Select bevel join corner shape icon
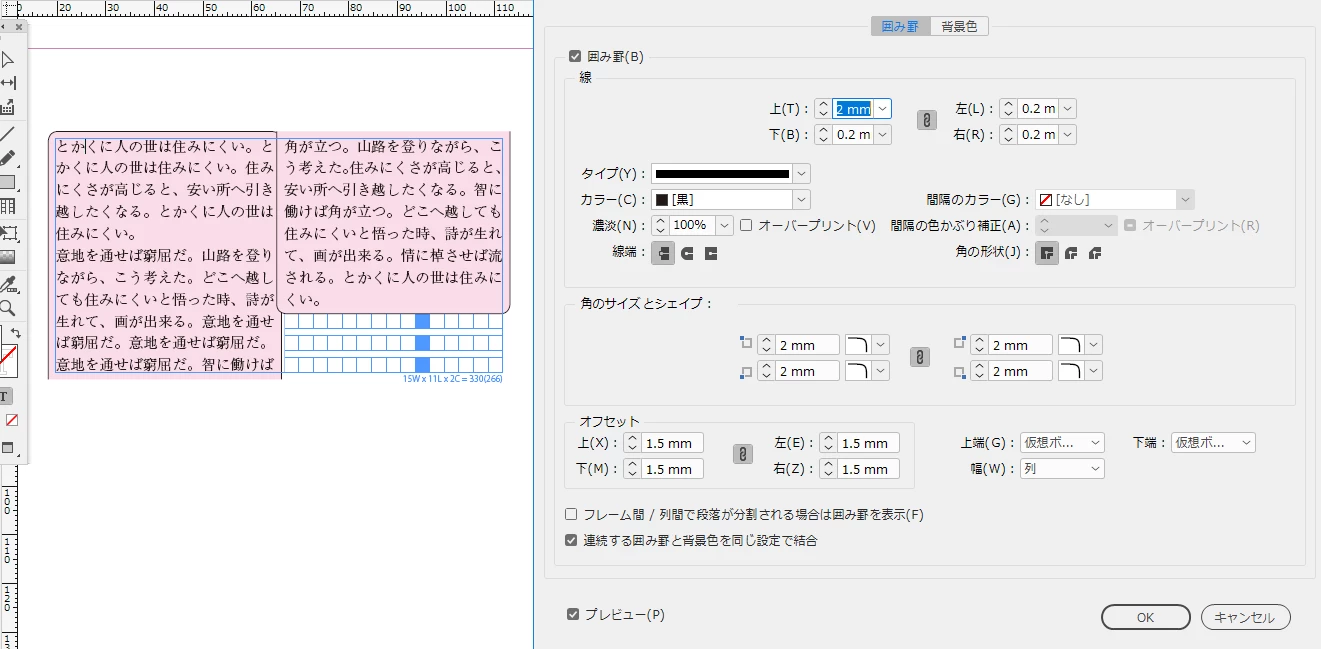The width and height of the screenshot is (1321, 649). (x=1094, y=253)
